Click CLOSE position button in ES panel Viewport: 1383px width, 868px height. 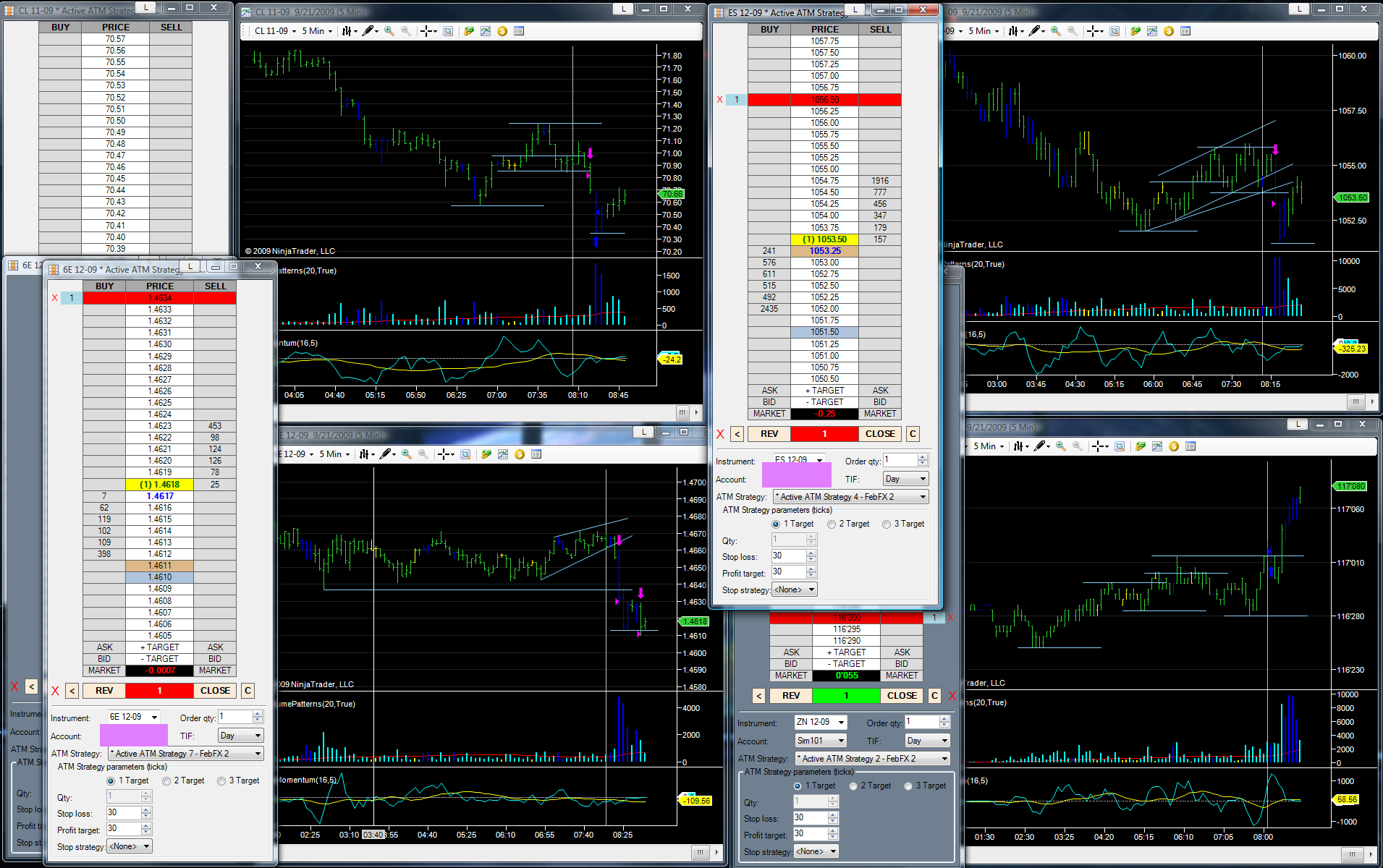pos(880,434)
